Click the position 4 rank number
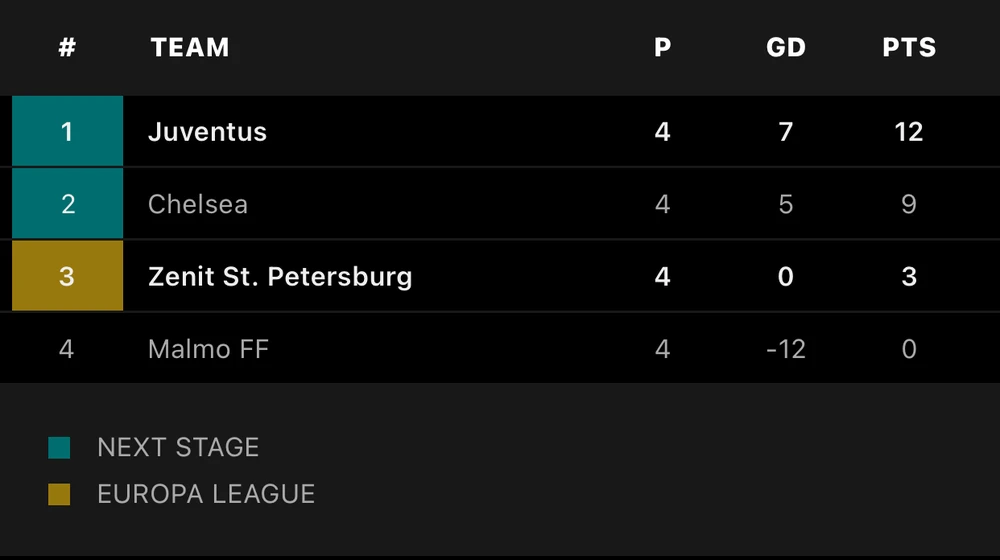1000x560 pixels. tap(67, 349)
